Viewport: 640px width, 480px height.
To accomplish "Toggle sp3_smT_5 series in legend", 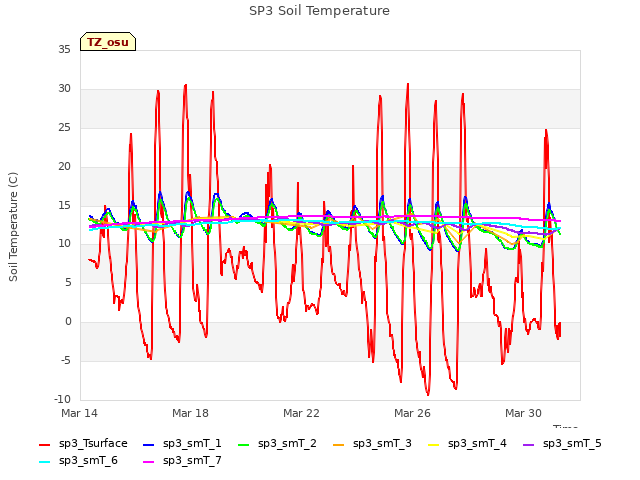I will click(562, 443).
